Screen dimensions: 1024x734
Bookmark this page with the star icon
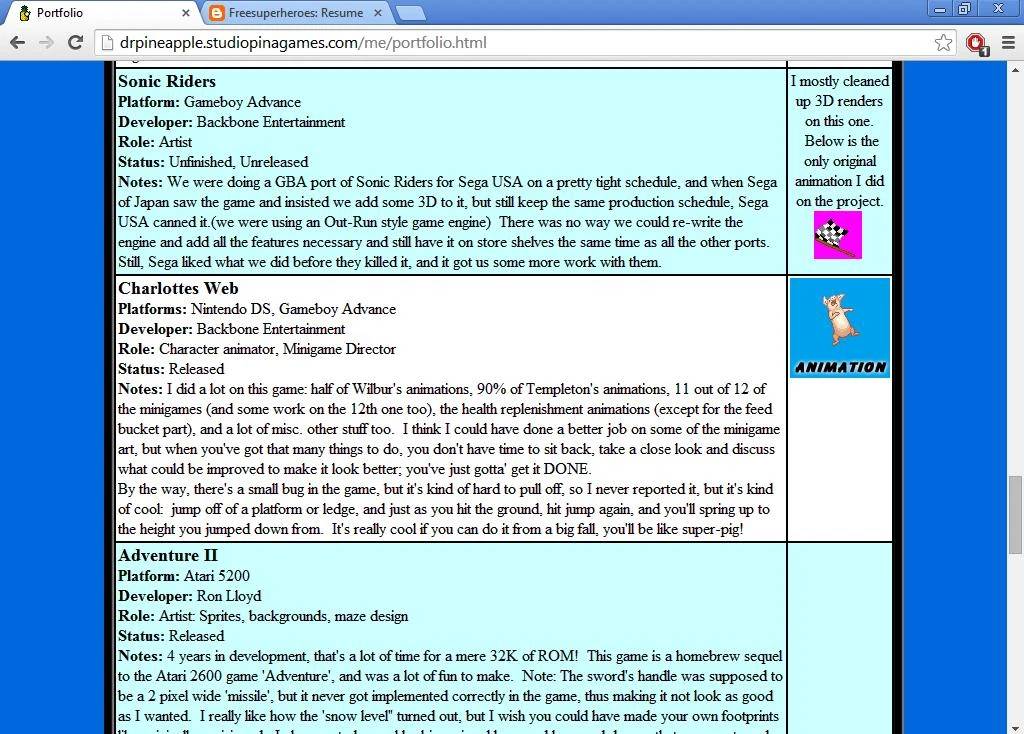coord(943,42)
